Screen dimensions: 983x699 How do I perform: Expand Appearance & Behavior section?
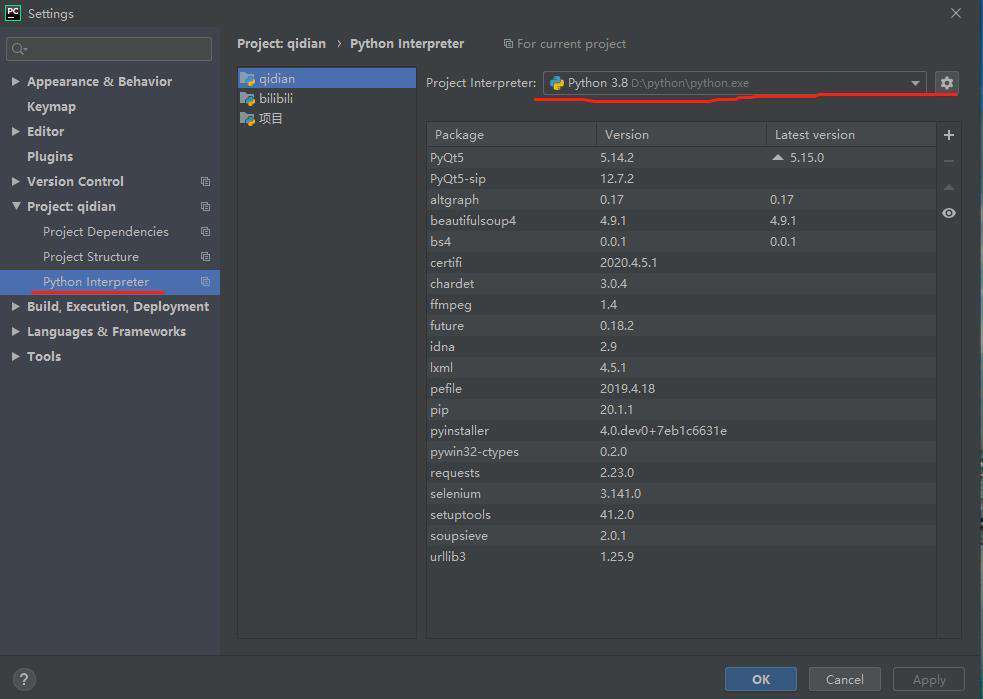coord(16,81)
